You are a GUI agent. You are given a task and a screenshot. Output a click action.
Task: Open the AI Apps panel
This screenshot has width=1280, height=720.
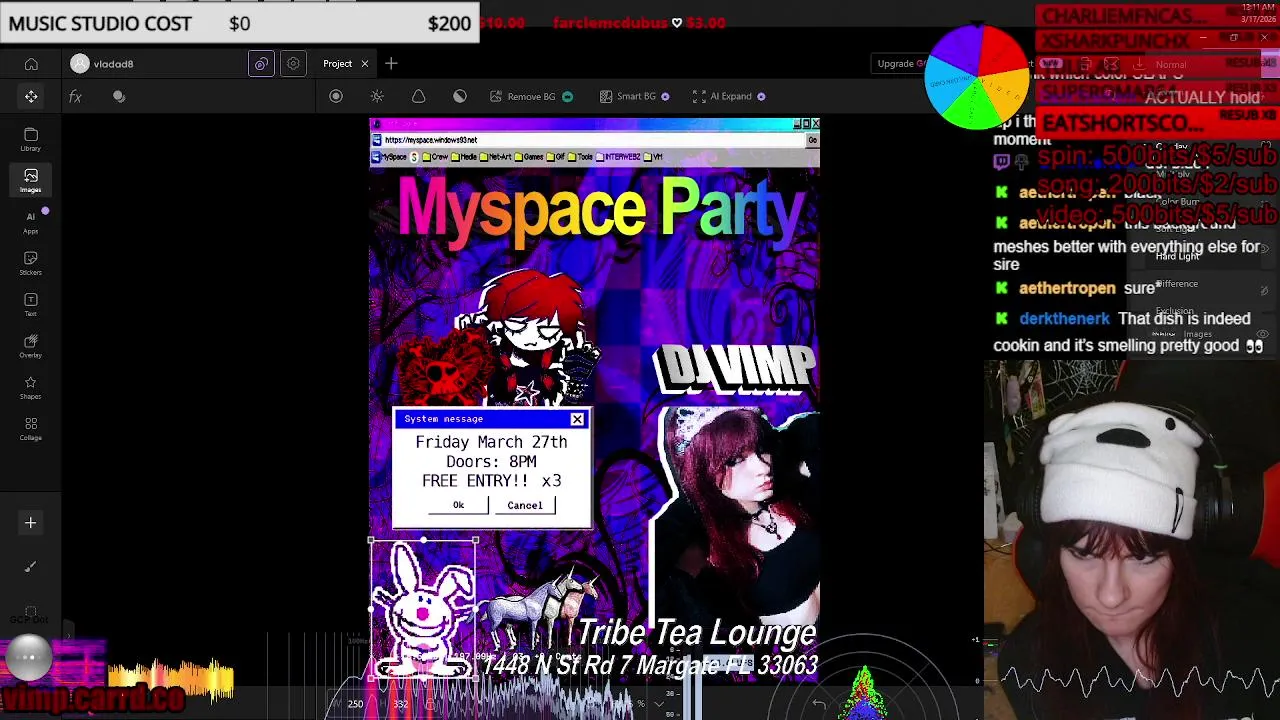(31, 222)
